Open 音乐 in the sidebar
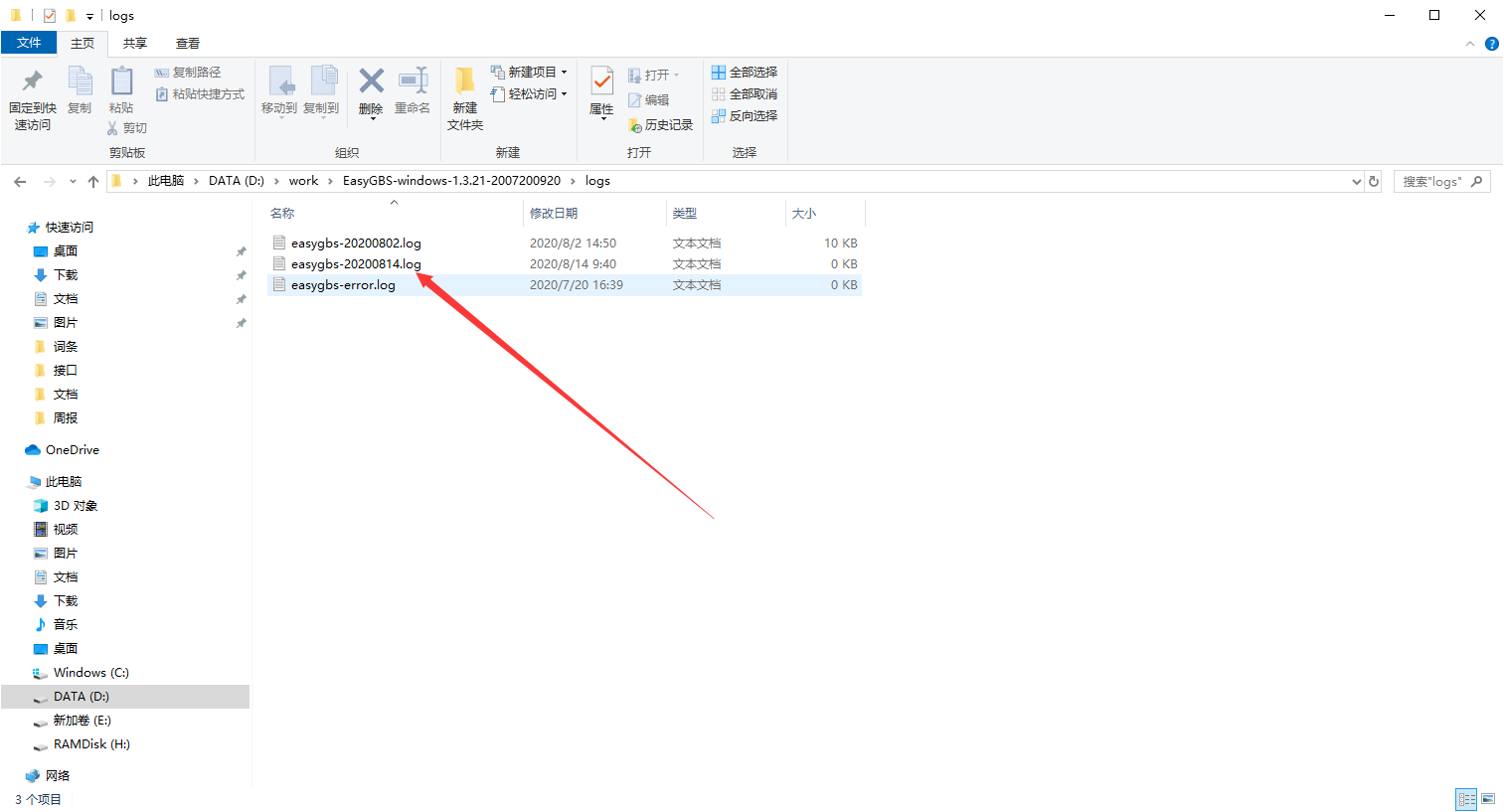Viewport: 1504px width, 812px height. point(56,625)
